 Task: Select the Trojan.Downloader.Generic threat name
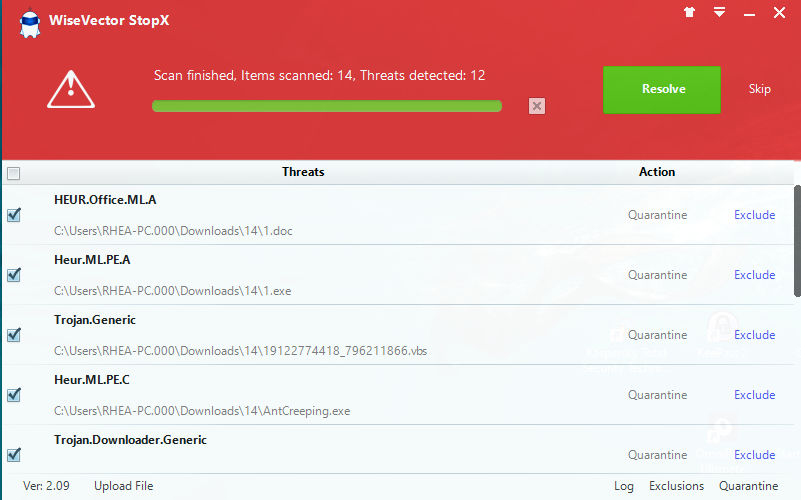coord(130,440)
